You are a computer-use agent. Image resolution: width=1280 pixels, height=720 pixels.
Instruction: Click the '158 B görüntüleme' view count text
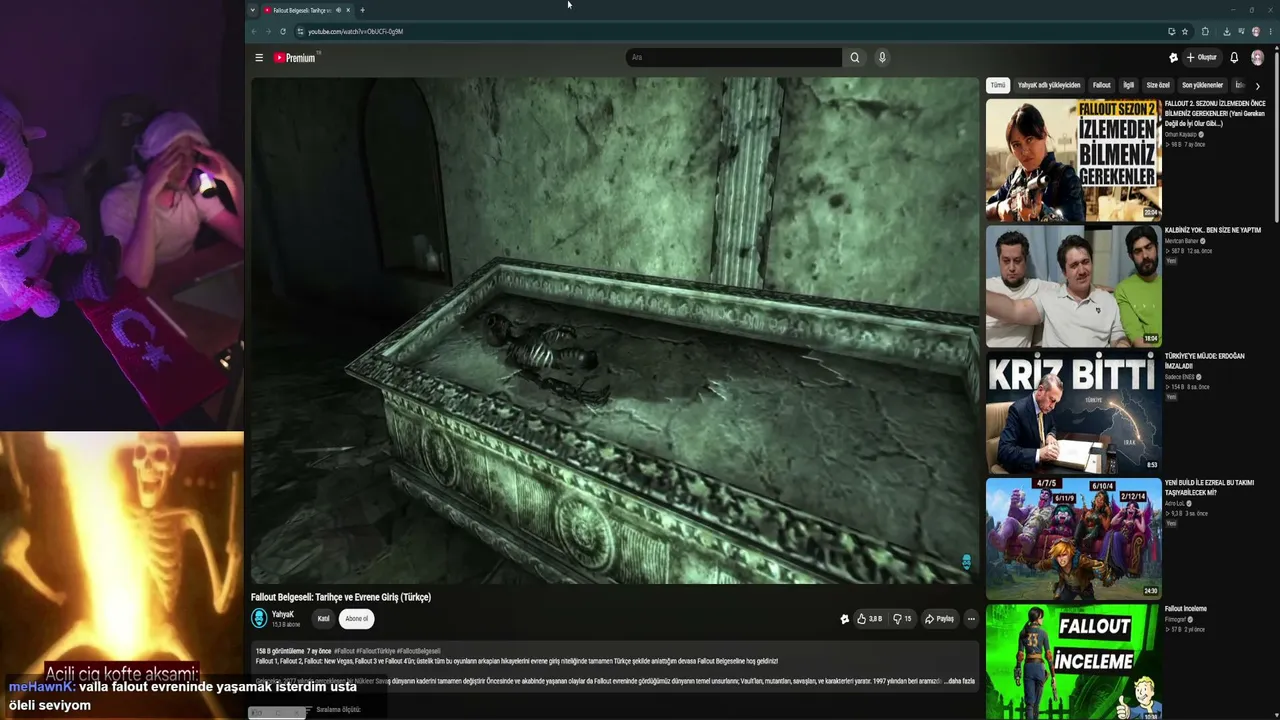pos(280,651)
